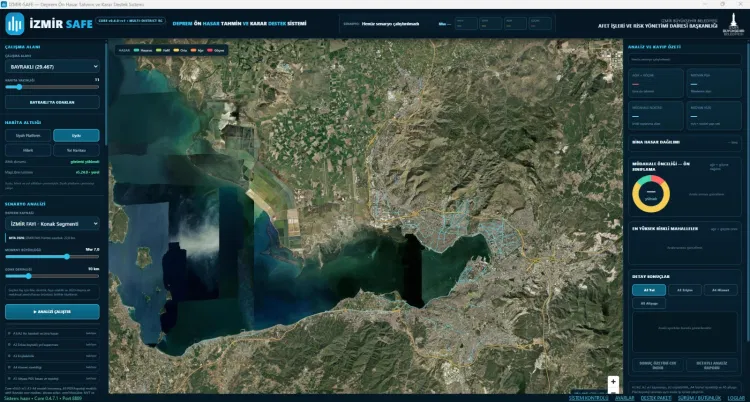This screenshot has width=750, height=402.
Task: Click En Yüksek Riskli Mahalleler heading
Action: coord(665,229)
